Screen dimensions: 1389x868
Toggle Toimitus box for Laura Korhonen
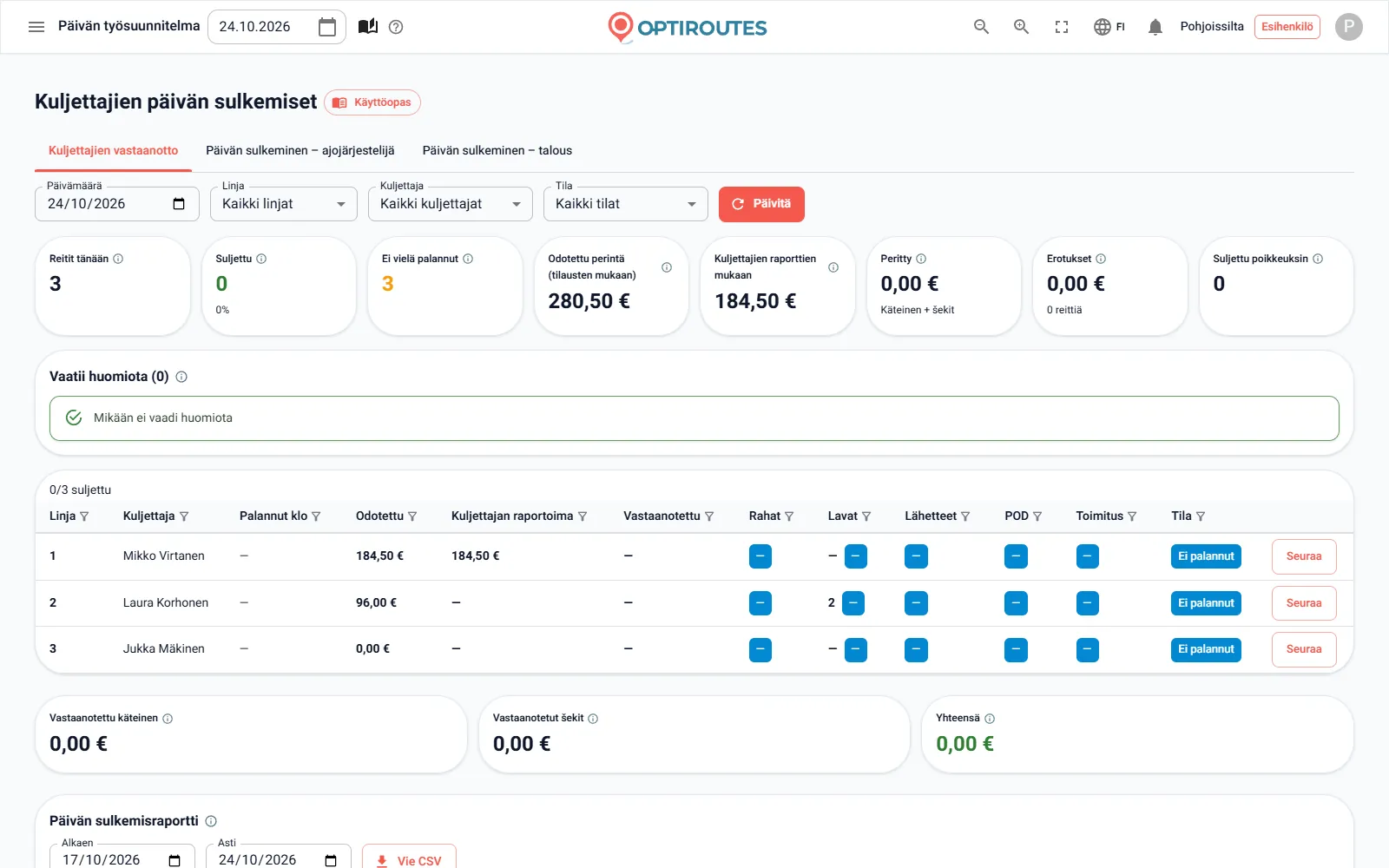point(1088,603)
